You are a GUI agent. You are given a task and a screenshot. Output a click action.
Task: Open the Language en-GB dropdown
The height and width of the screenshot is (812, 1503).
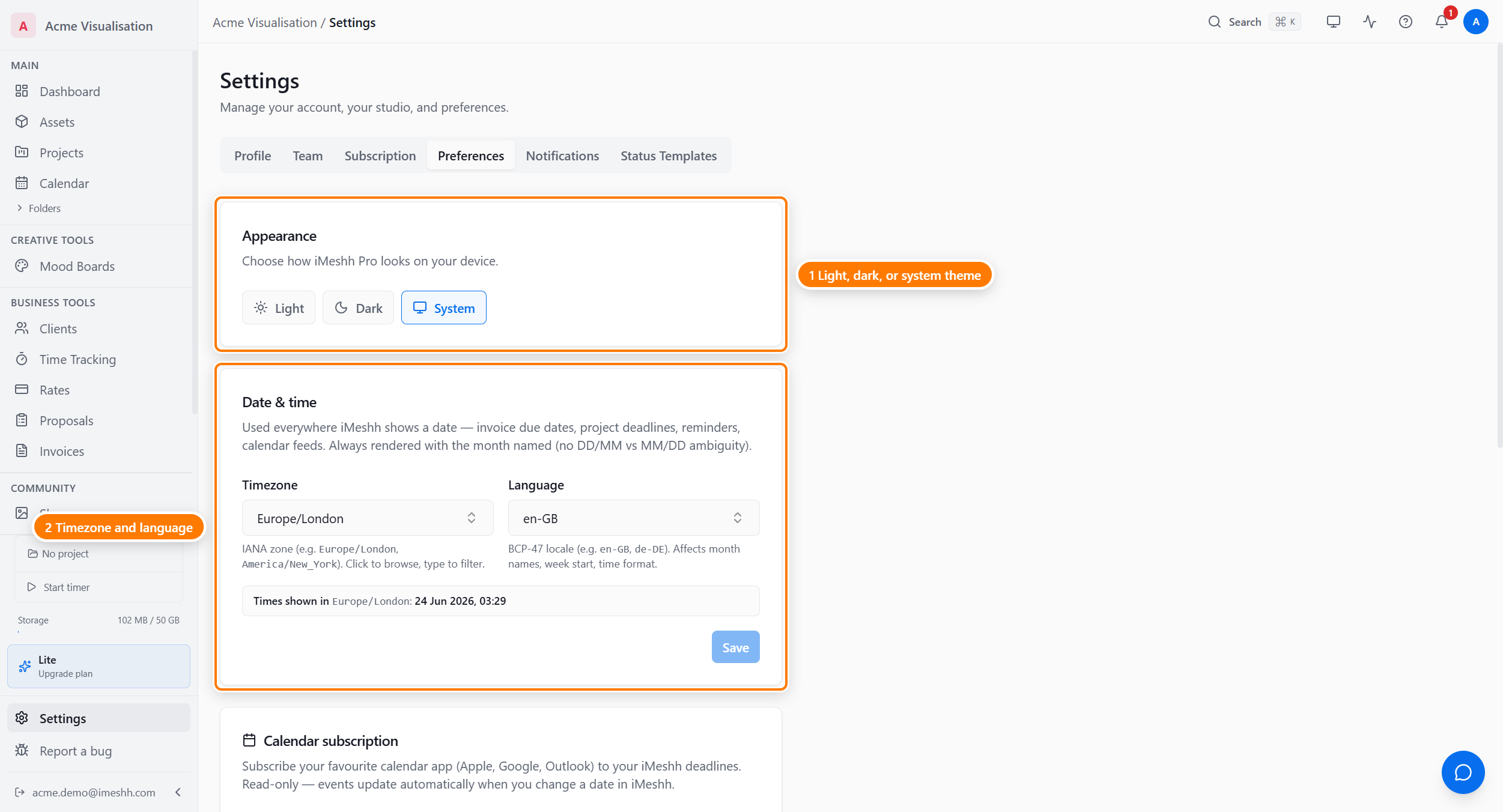(x=634, y=518)
